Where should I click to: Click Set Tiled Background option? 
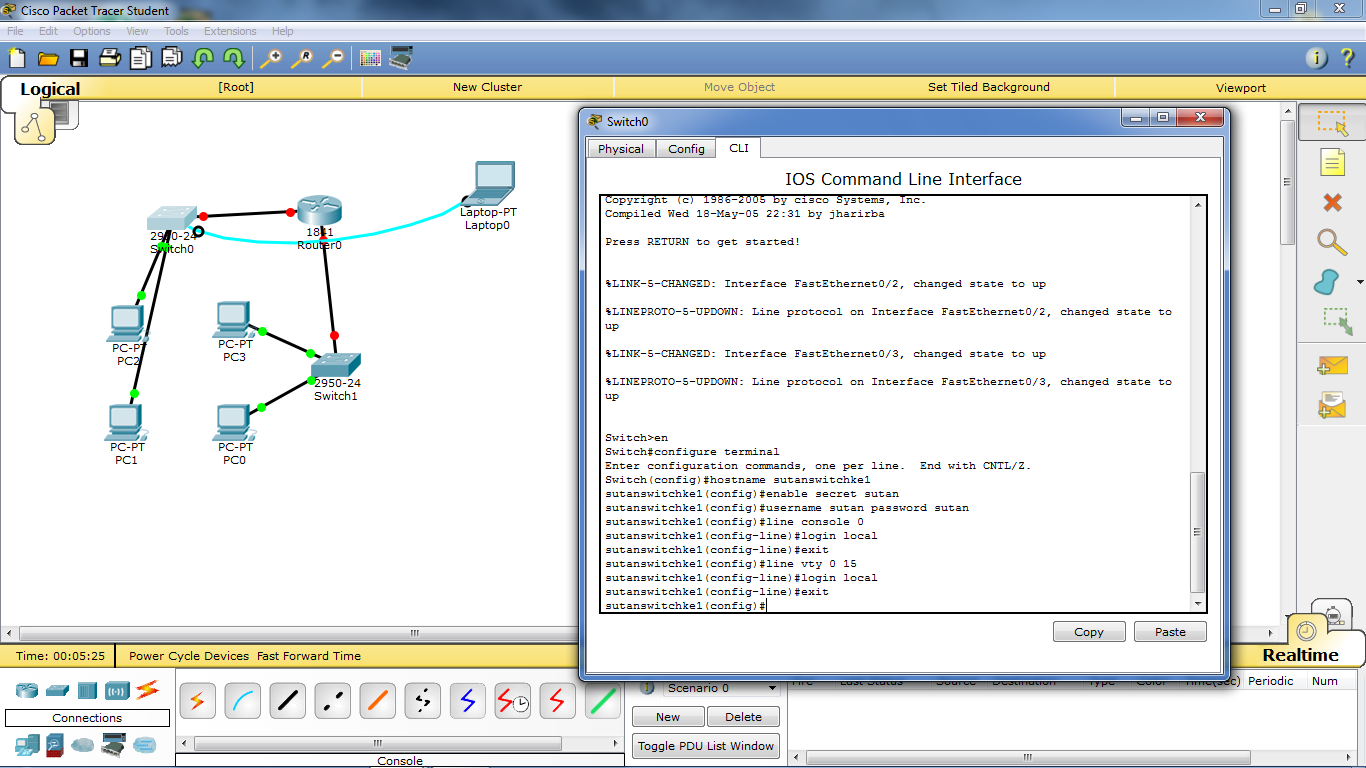[989, 87]
